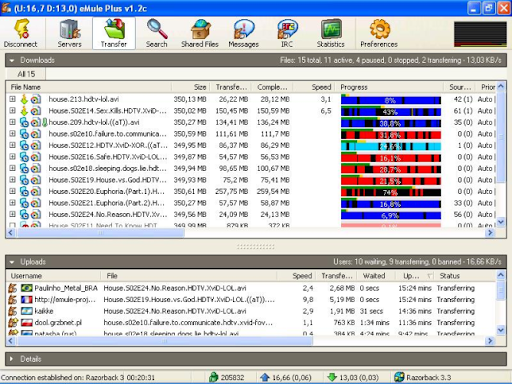
Task: Expand sources for House.S02E16.Safe row
Action: [x=12, y=157]
